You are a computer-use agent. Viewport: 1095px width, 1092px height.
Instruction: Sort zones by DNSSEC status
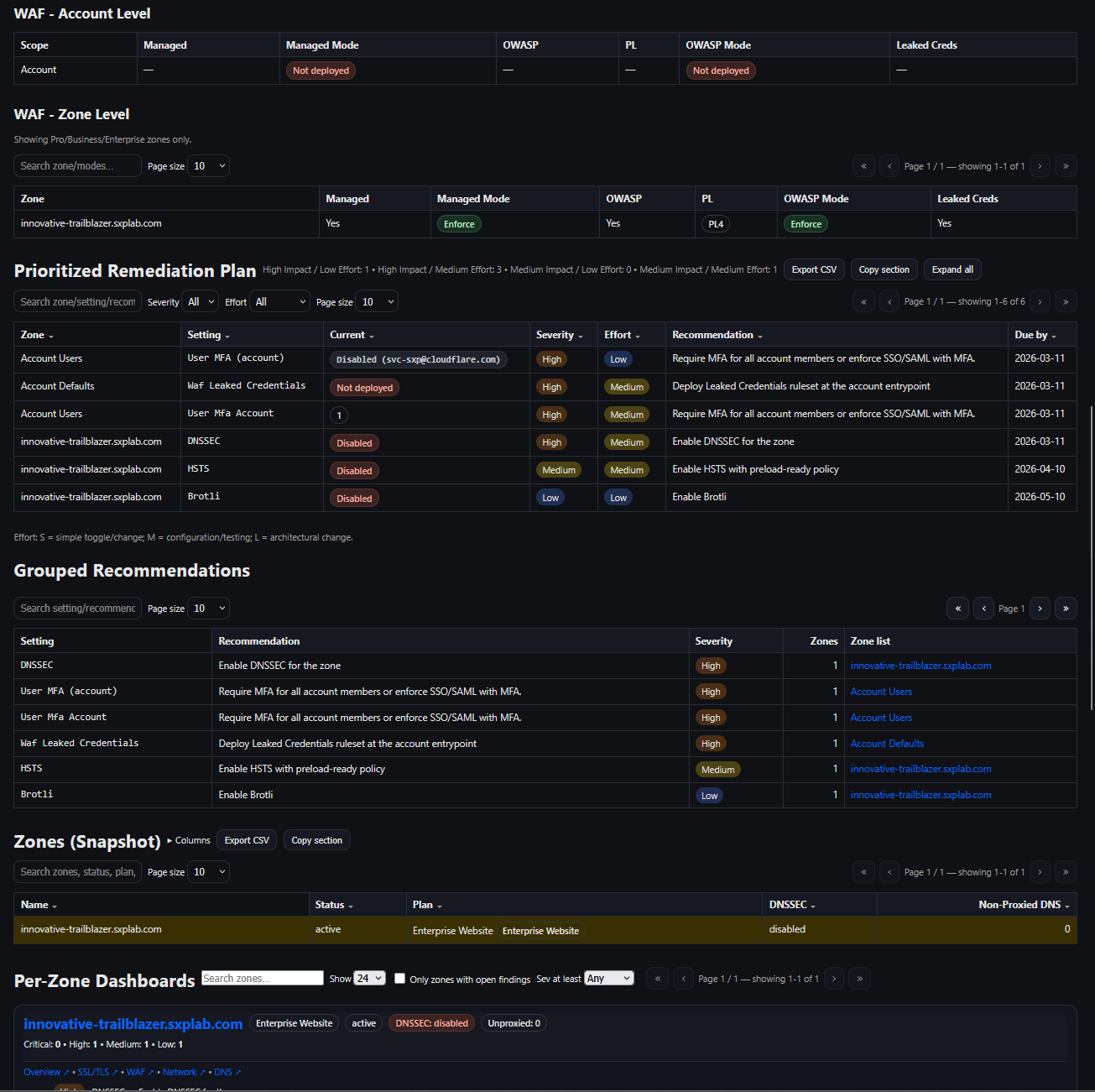(790, 904)
